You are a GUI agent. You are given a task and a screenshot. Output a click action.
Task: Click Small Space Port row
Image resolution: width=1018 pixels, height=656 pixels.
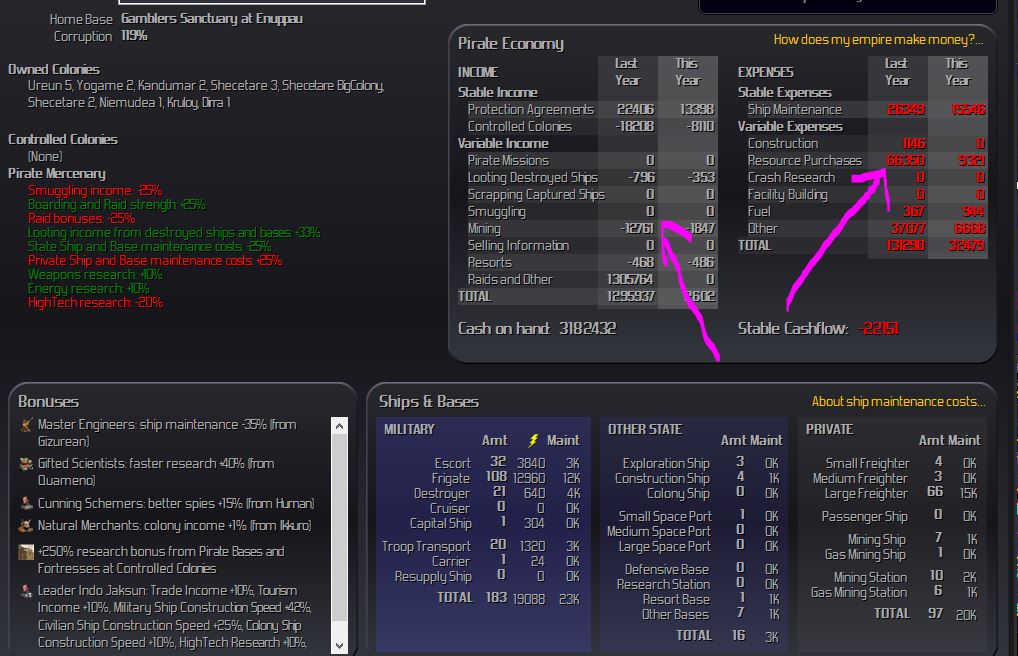[x=693, y=516]
